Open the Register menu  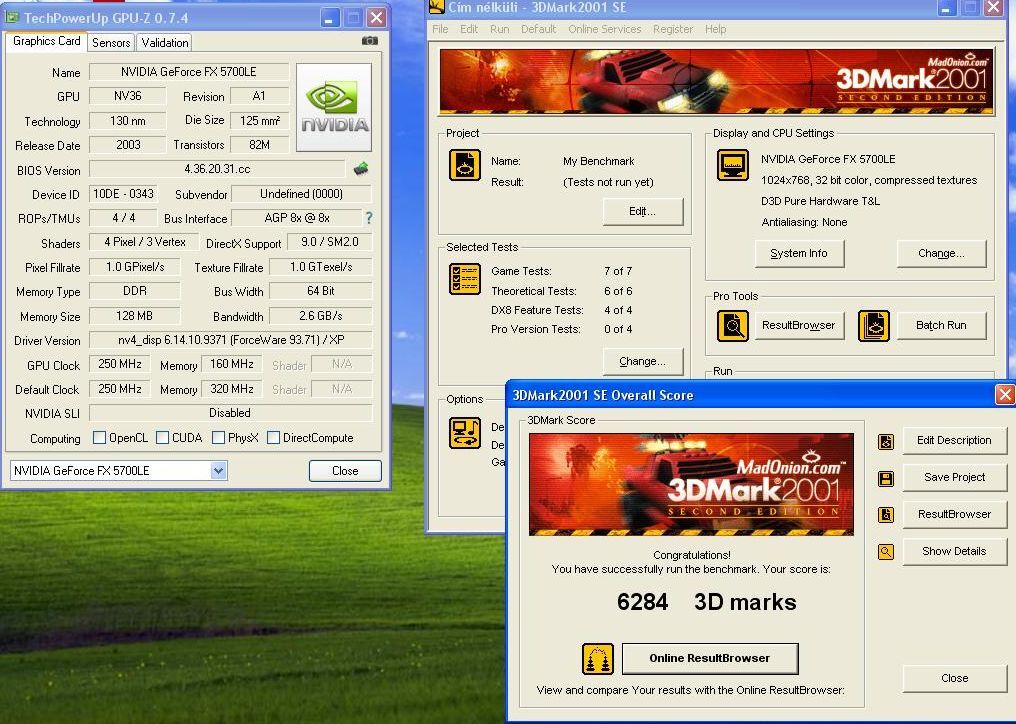point(673,29)
